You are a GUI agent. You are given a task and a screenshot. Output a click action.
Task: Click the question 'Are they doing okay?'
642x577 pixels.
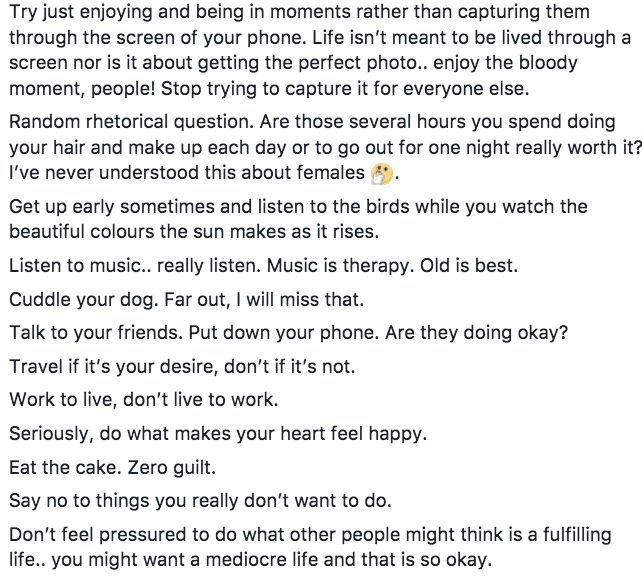(477, 333)
